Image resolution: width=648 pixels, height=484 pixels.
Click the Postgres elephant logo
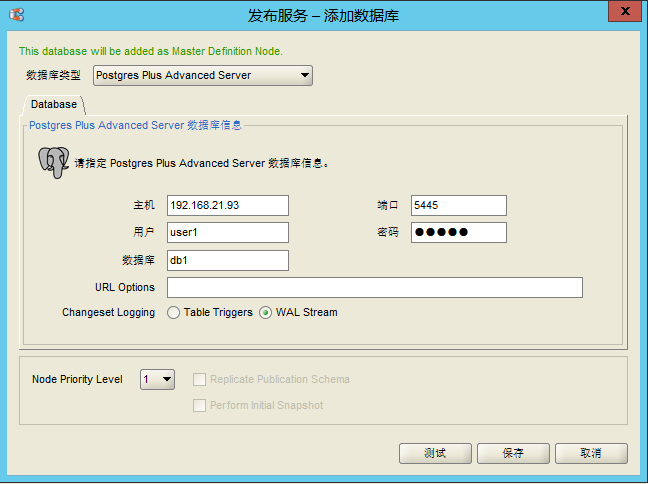click(54, 162)
